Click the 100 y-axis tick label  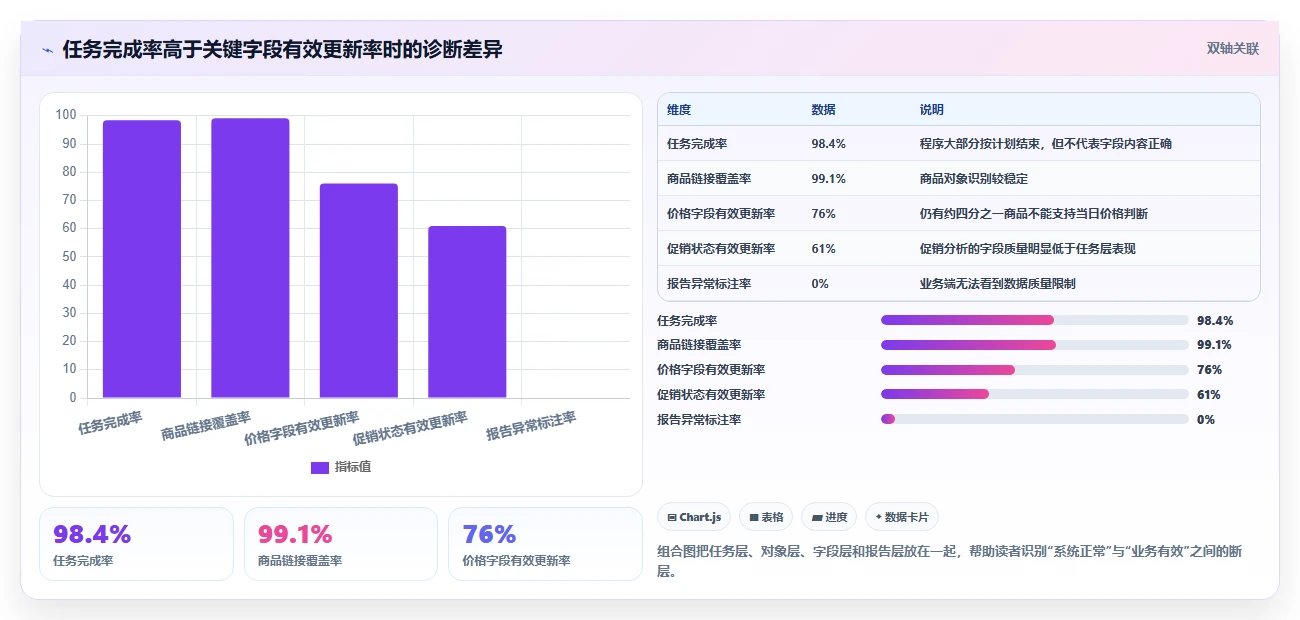(66, 115)
